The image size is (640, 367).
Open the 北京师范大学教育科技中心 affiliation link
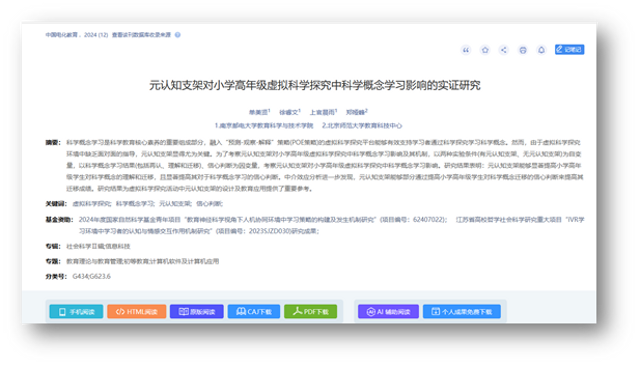click(362, 125)
